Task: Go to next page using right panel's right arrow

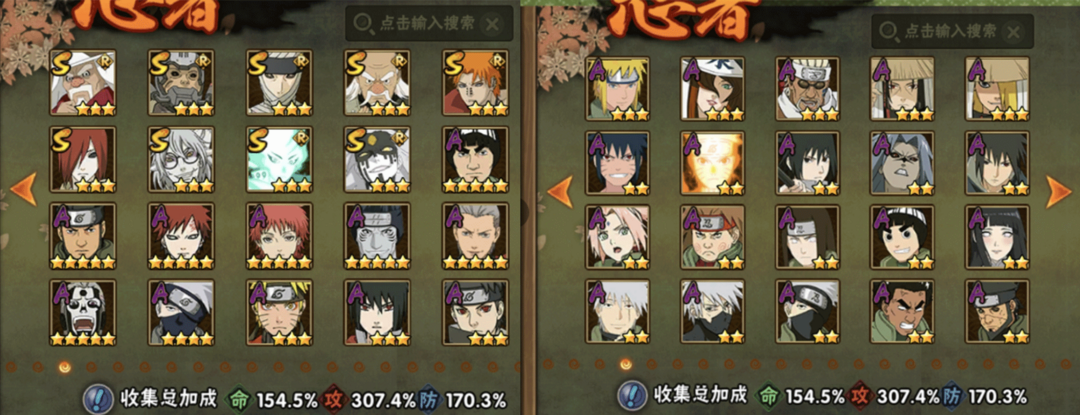Action: coord(1059,192)
